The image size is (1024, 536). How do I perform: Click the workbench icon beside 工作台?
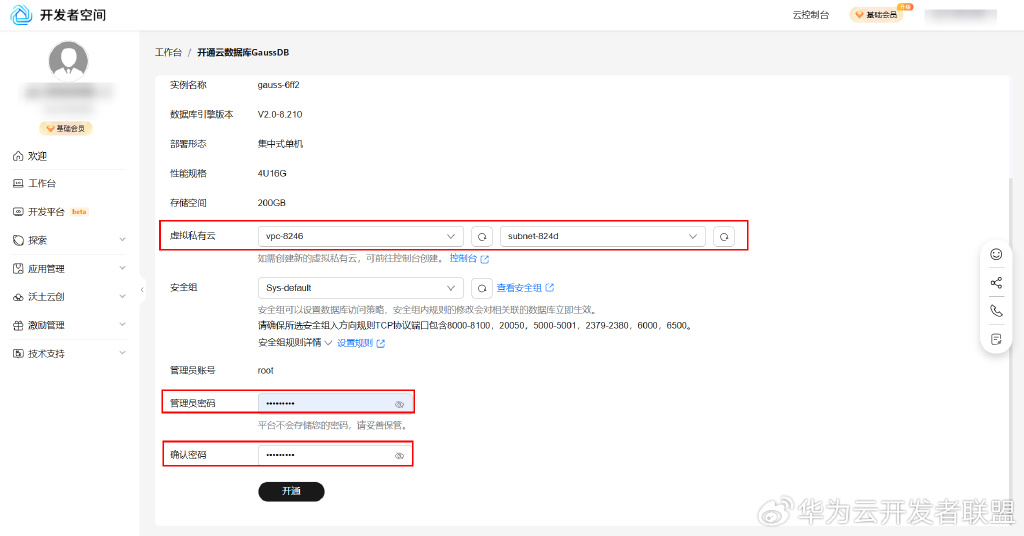tap(18, 183)
